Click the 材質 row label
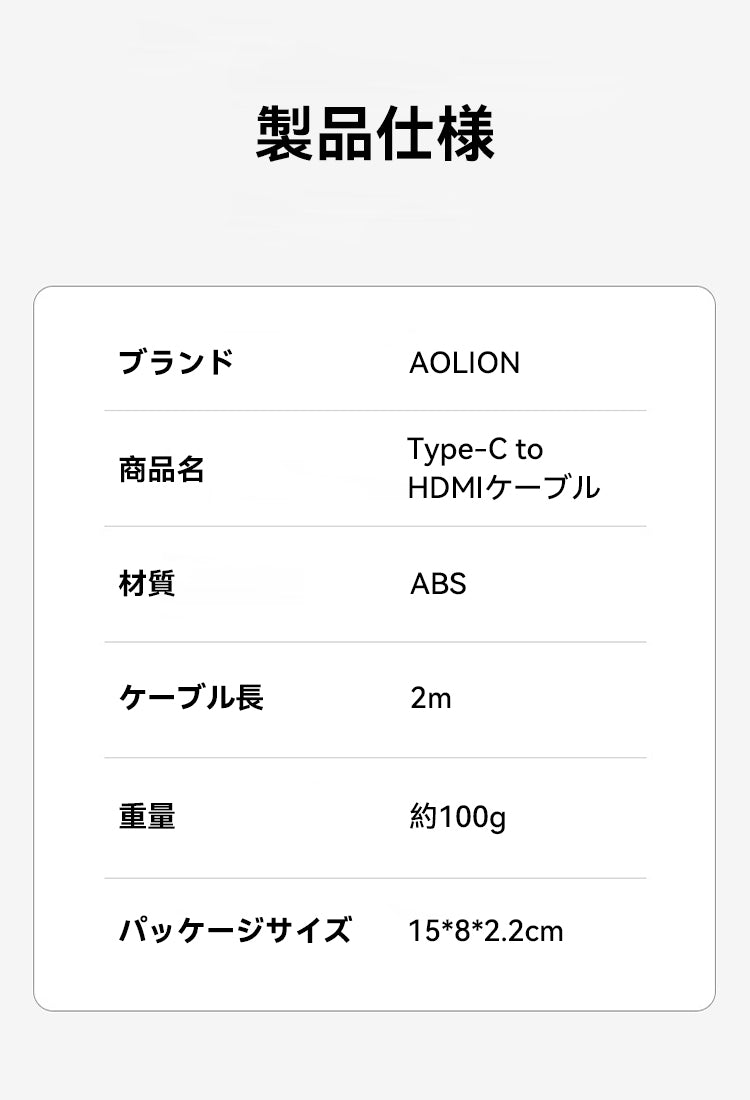The width and height of the screenshot is (750, 1100). pos(147,583)
